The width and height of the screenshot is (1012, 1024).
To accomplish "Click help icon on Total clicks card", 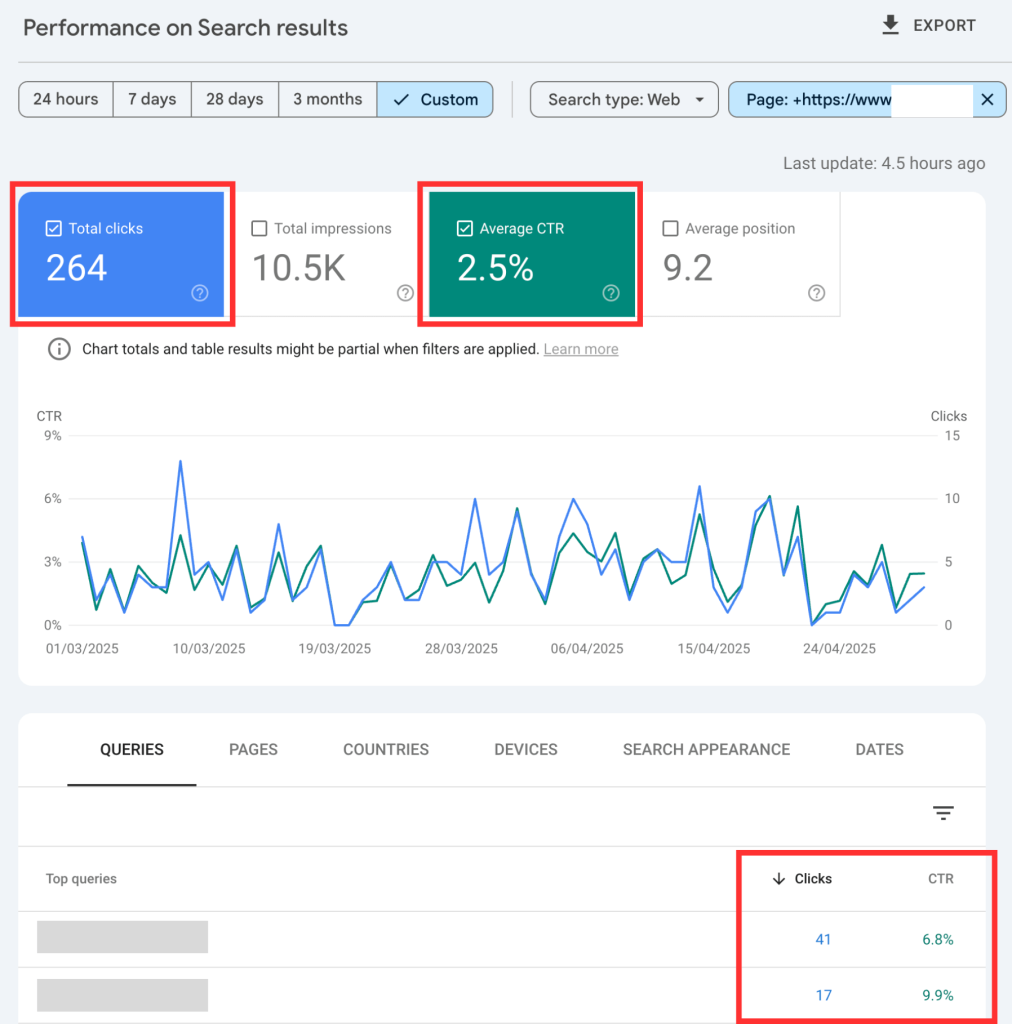I will click(x=200, y=293).
